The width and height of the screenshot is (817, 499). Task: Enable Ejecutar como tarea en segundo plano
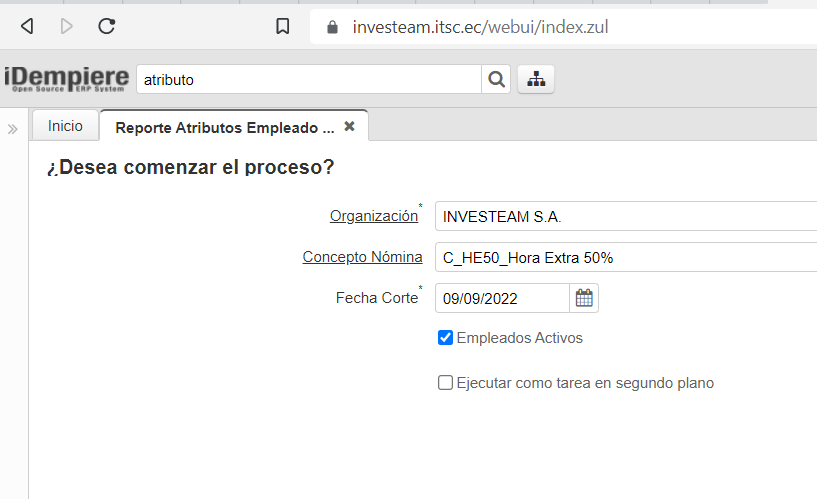(x=446, y=383)
